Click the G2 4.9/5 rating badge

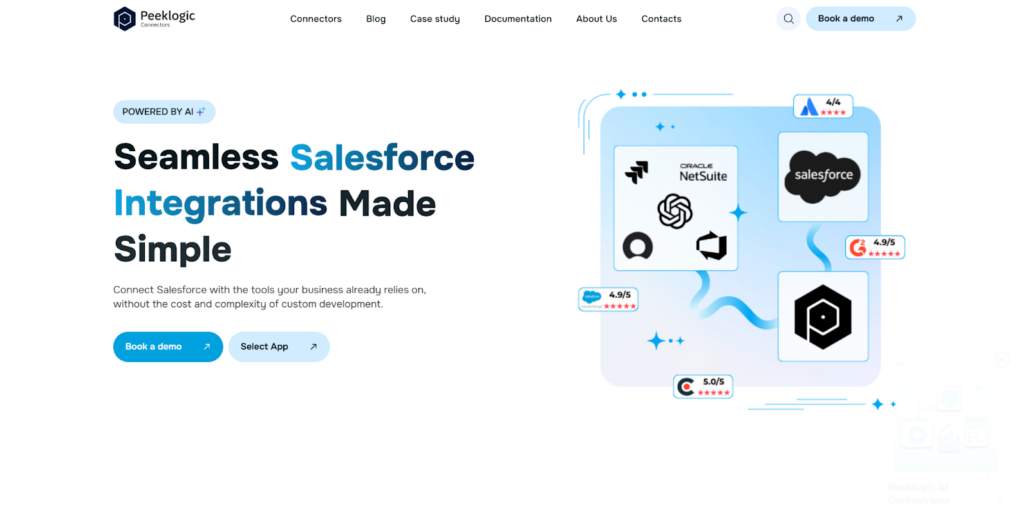pos(875,248)
